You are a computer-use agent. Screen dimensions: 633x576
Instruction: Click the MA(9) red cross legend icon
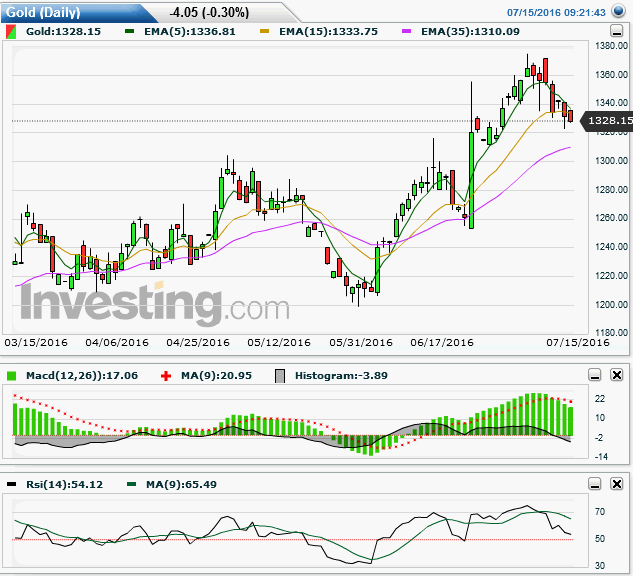[166, 376]
